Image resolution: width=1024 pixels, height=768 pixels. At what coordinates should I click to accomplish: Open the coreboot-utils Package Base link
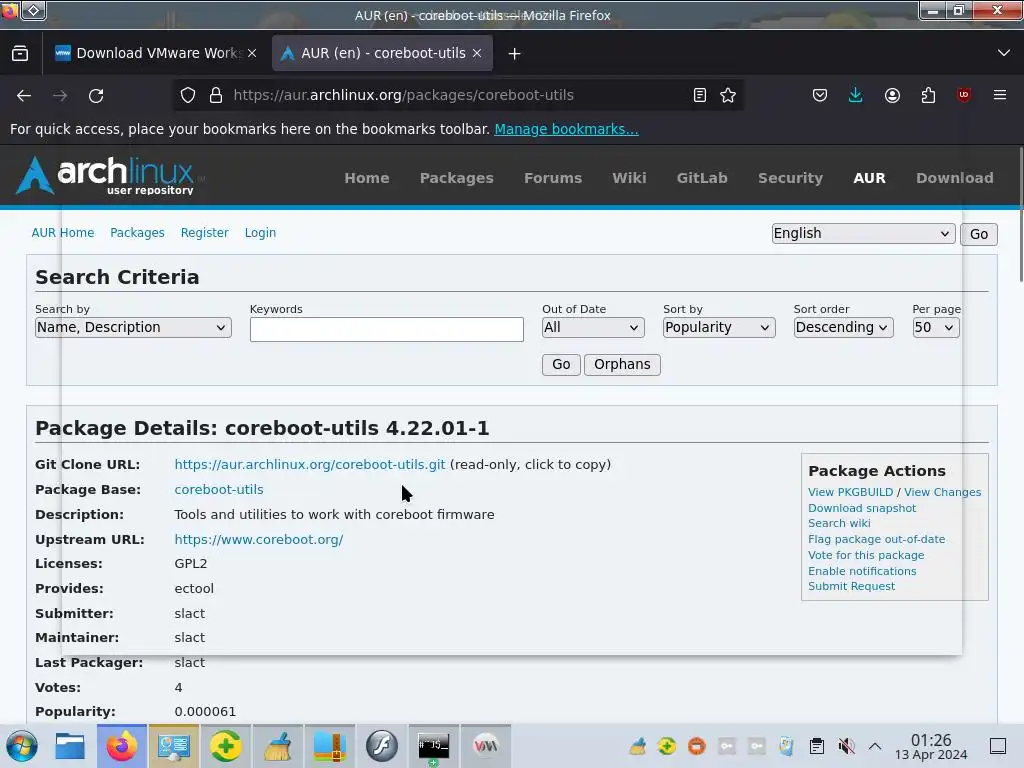point(219,489)
